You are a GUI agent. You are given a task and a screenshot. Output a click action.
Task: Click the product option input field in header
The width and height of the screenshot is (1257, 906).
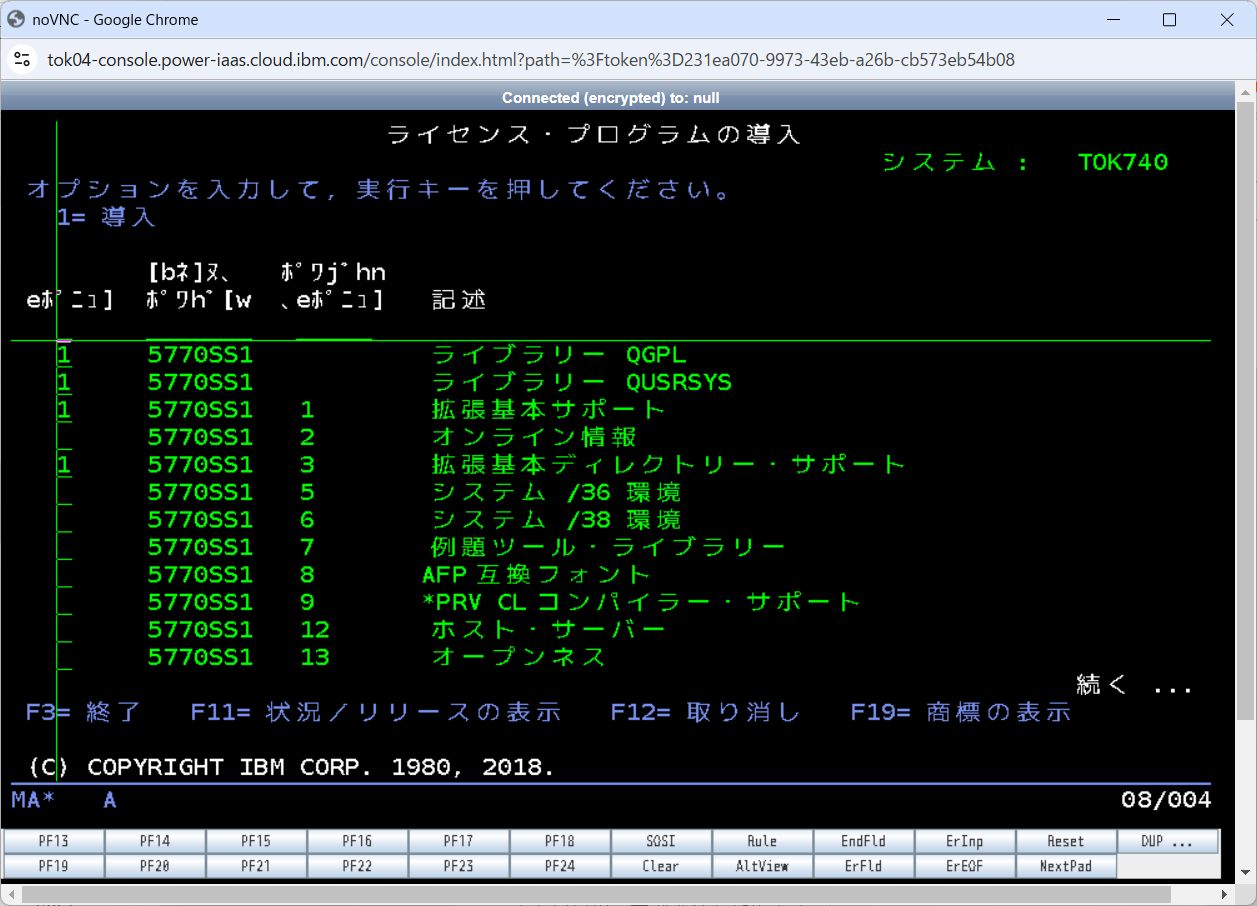click(x=334, y=328)
